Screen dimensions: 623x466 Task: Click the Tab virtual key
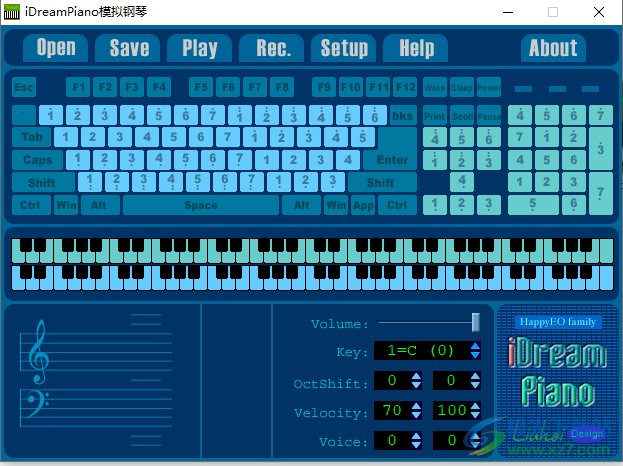coord(31,137)
